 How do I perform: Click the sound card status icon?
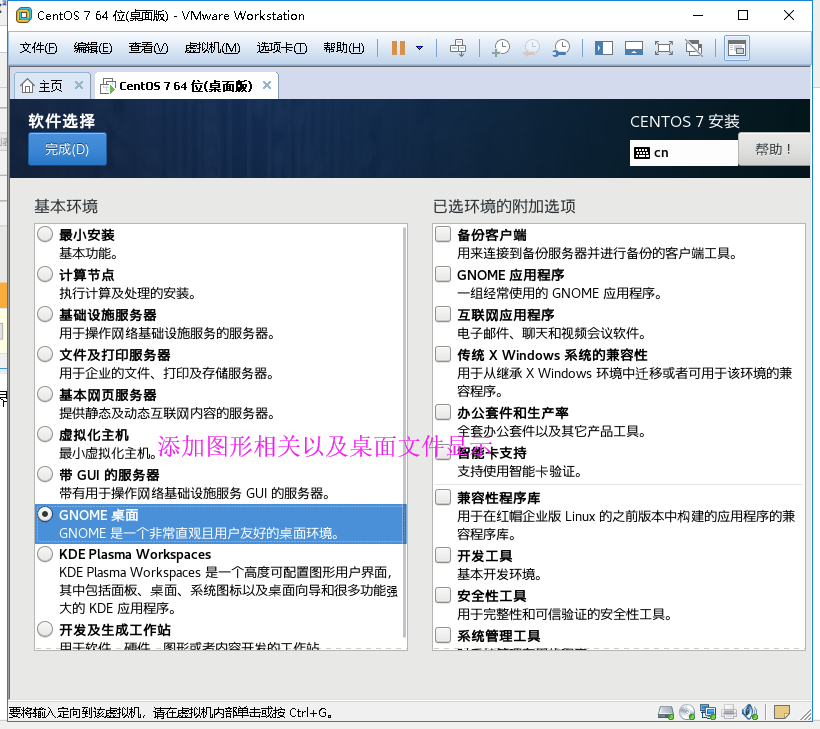click(750, 712)
